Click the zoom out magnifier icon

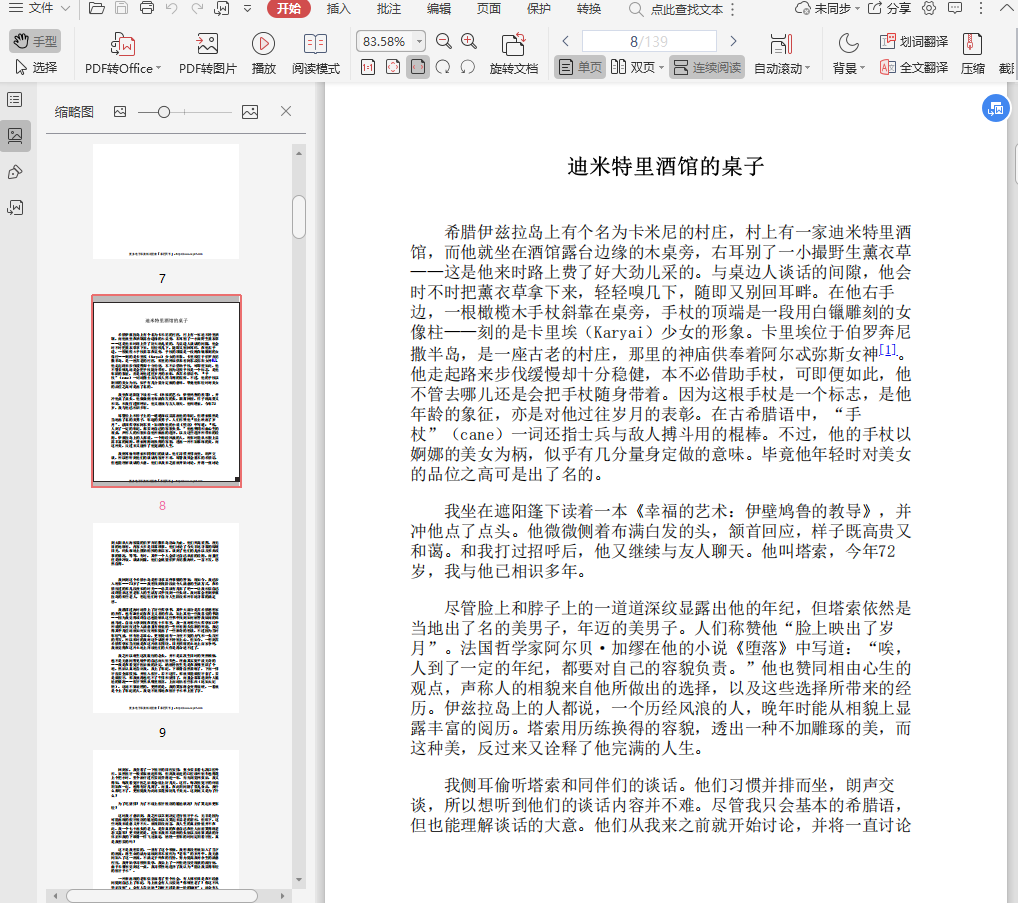pyautogui.click(x=443, y=41)
